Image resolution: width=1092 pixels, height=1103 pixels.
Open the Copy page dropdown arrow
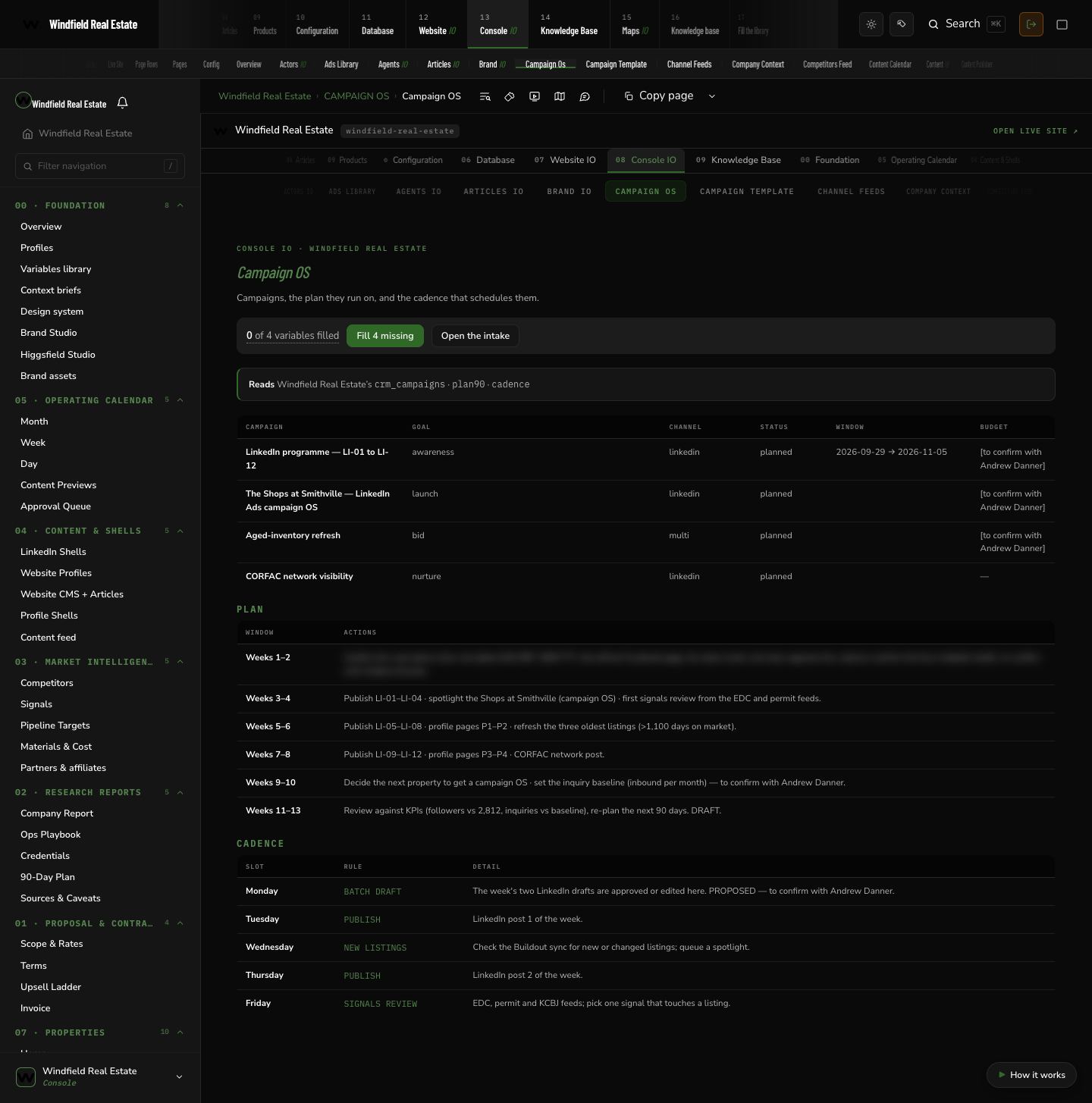click(712, 96)
